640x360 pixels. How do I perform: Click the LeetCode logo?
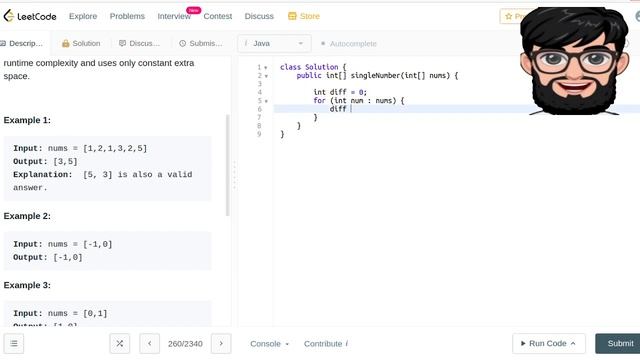[x=29, y=16]
